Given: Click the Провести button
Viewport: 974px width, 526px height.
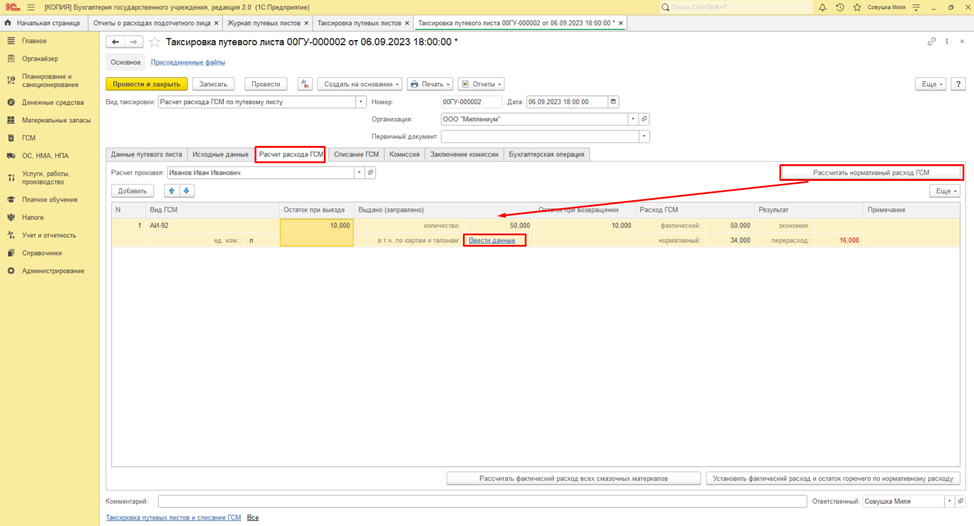Looking at the screenshot, I should tap(266, 84).
